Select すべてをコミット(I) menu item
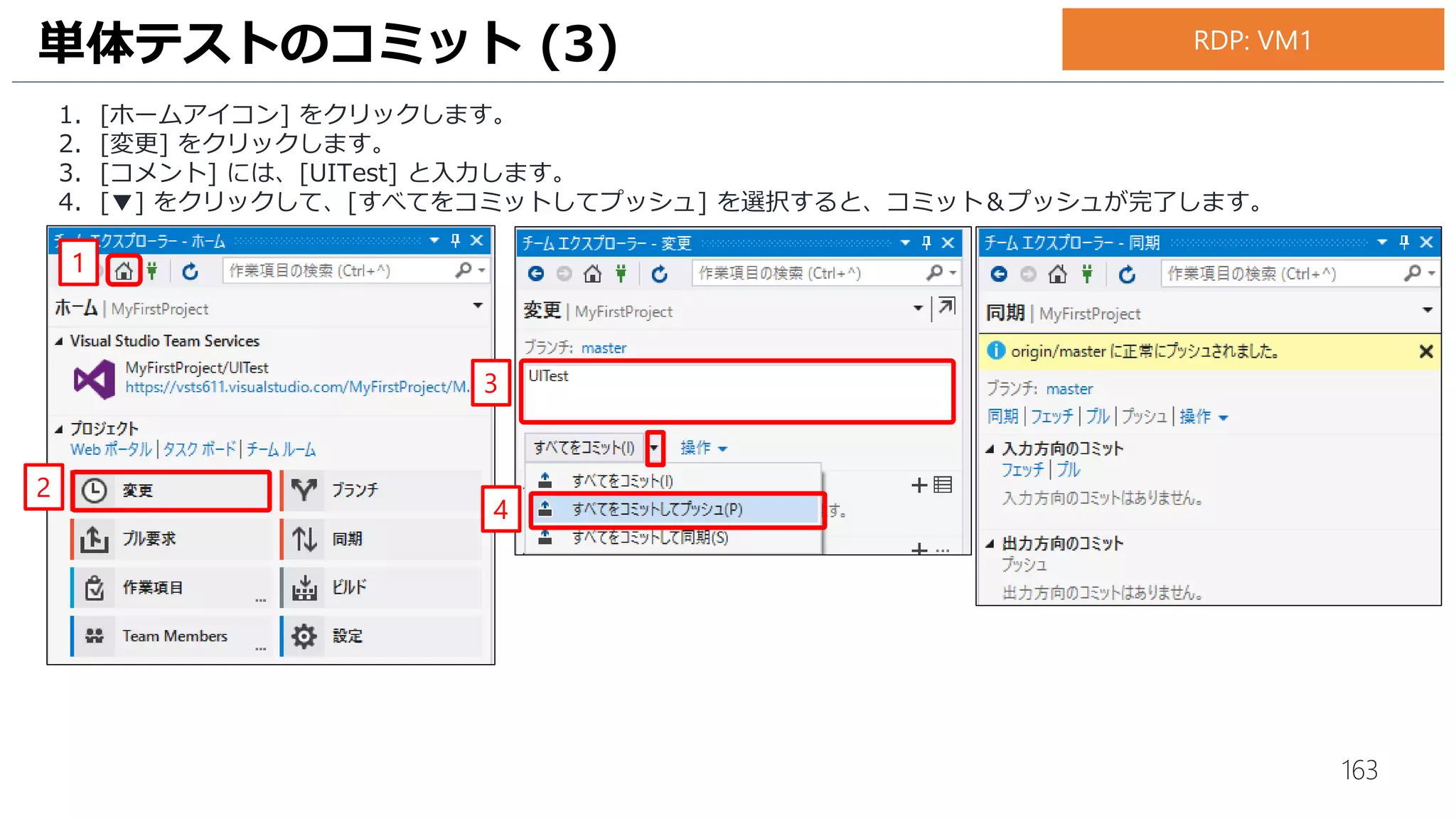The width and height of the screenshot is (1456, 819). point(673,481)
